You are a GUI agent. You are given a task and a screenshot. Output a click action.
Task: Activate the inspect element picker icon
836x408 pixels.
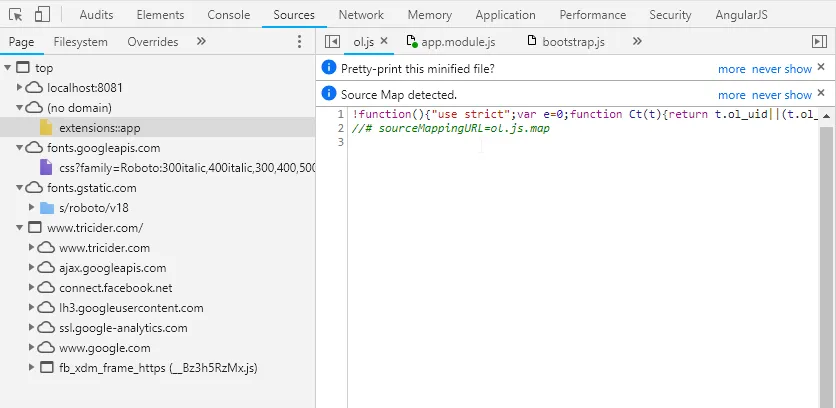click(x=15, y=14)
